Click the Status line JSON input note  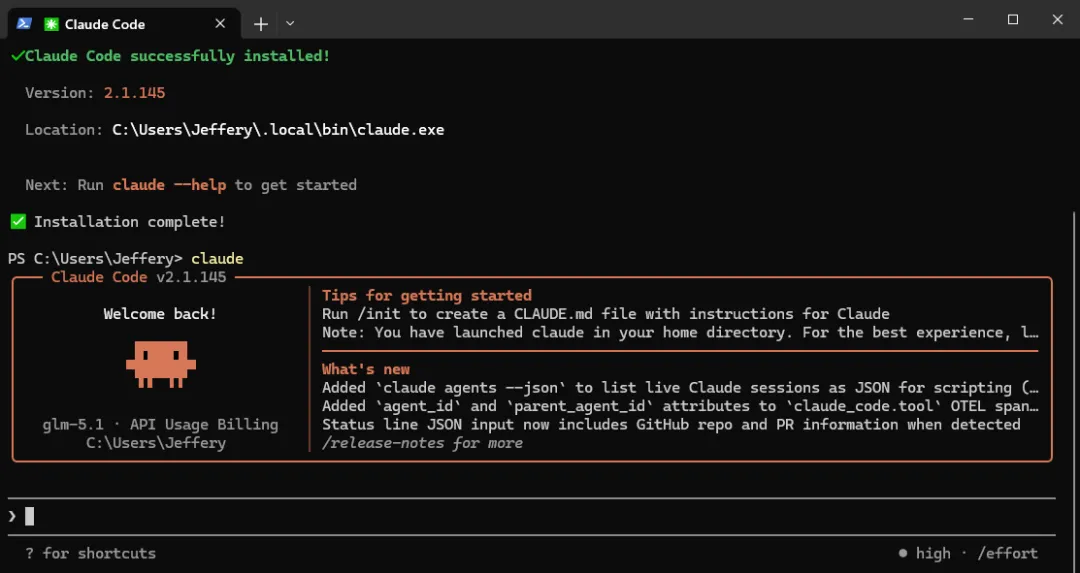click(x=671, y=424)
